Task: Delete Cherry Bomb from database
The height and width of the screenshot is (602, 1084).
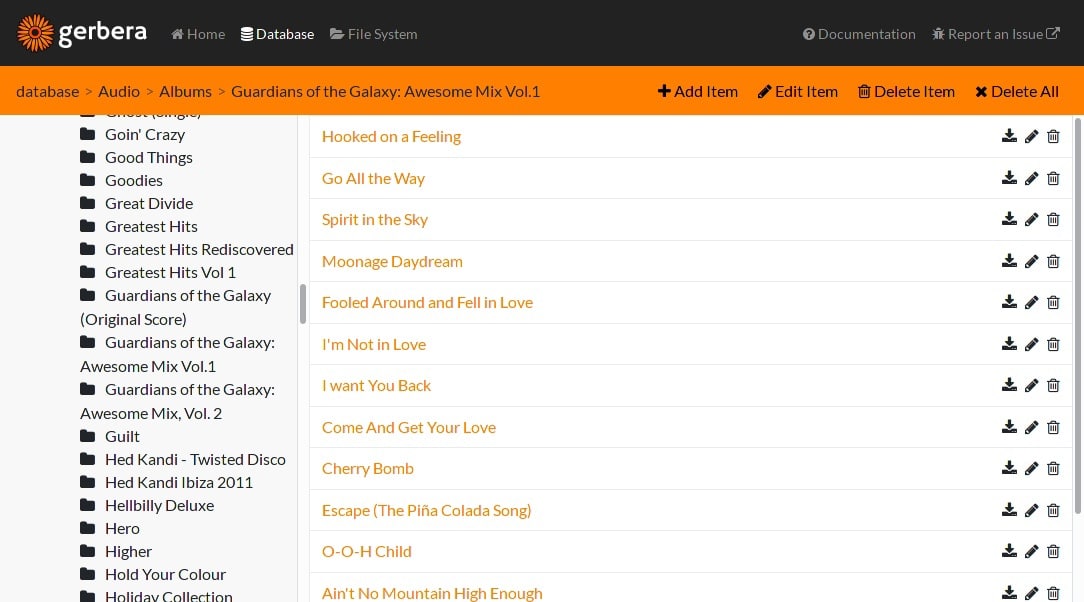Action: 1053,468
